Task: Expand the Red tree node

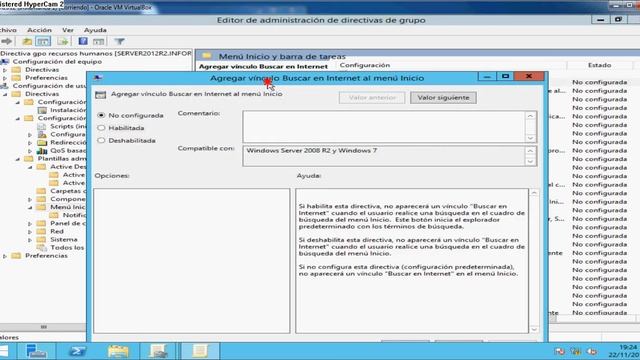Action: [30, 231]
